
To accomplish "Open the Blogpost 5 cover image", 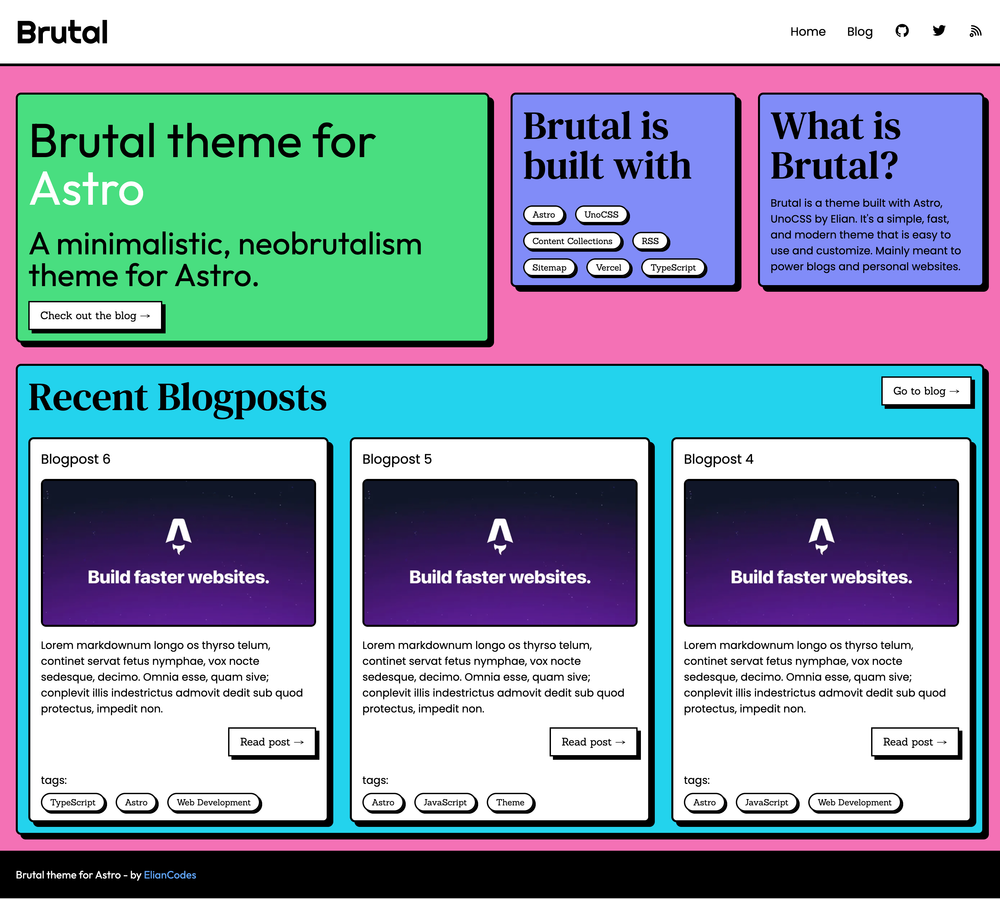I will tap(500, 553).
